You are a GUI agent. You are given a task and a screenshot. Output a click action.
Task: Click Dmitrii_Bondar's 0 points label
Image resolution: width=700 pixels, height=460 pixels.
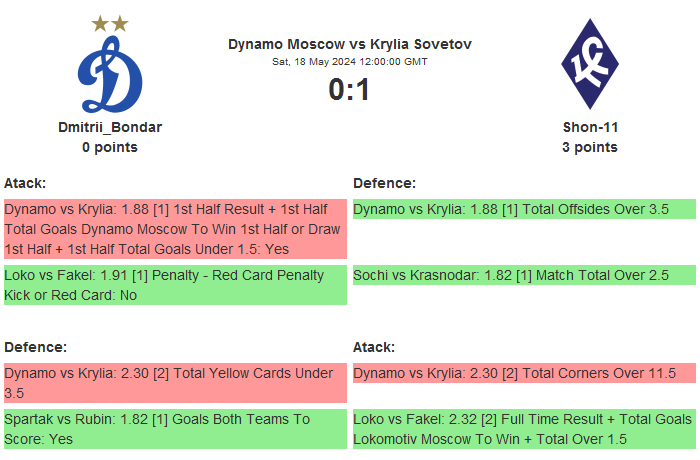click(x=110, y=147)
